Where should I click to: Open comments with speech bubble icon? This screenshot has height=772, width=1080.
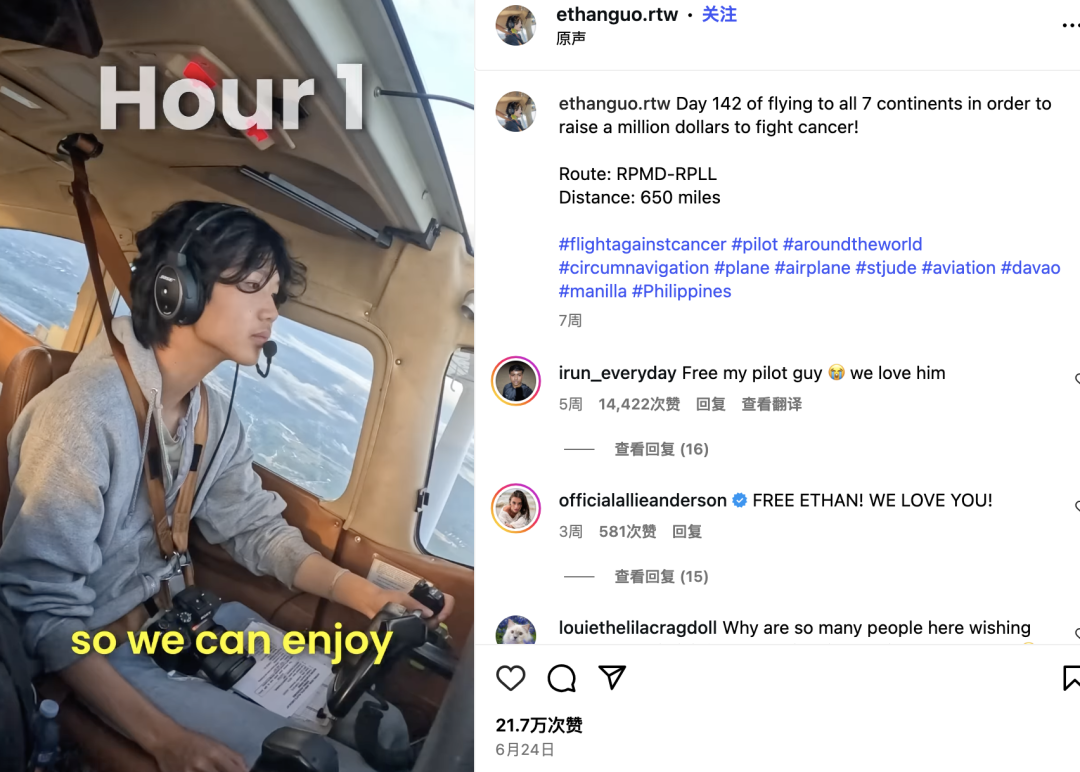561,678
